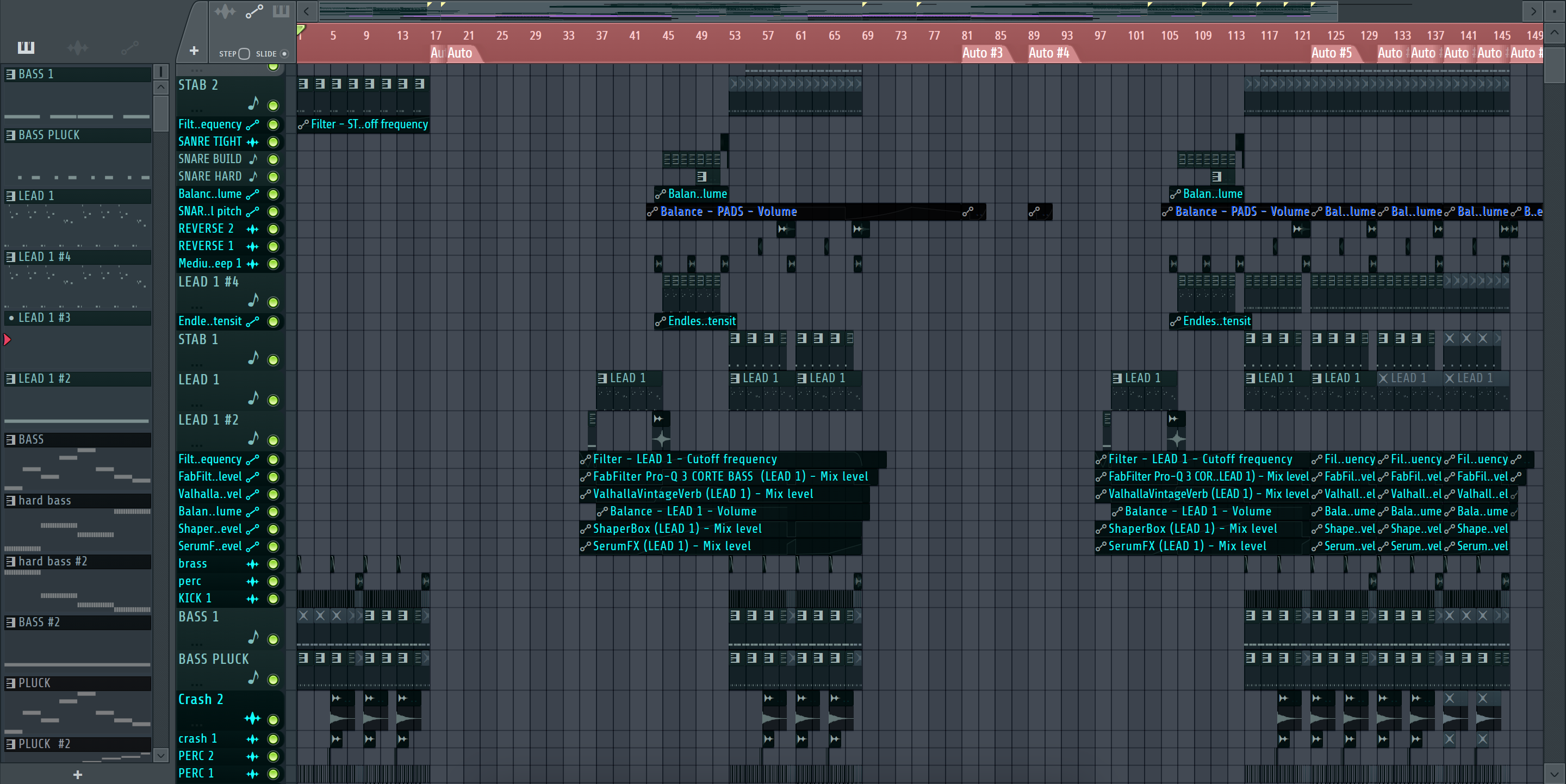
Task: Click the red play position arrow in picker
Action: click(7, 340)
